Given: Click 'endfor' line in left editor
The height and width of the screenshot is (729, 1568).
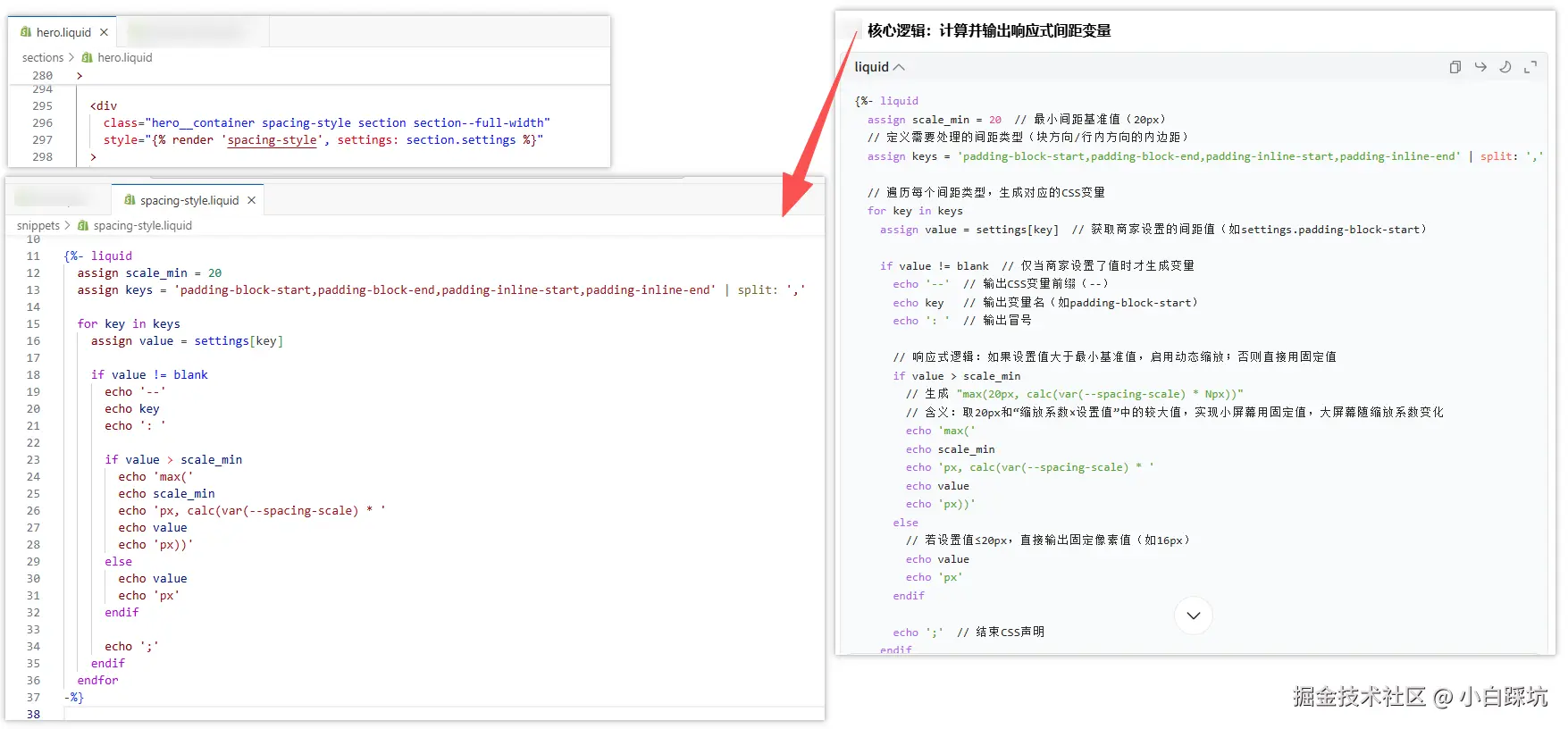Looking at the screenshot, I should 97,680.
